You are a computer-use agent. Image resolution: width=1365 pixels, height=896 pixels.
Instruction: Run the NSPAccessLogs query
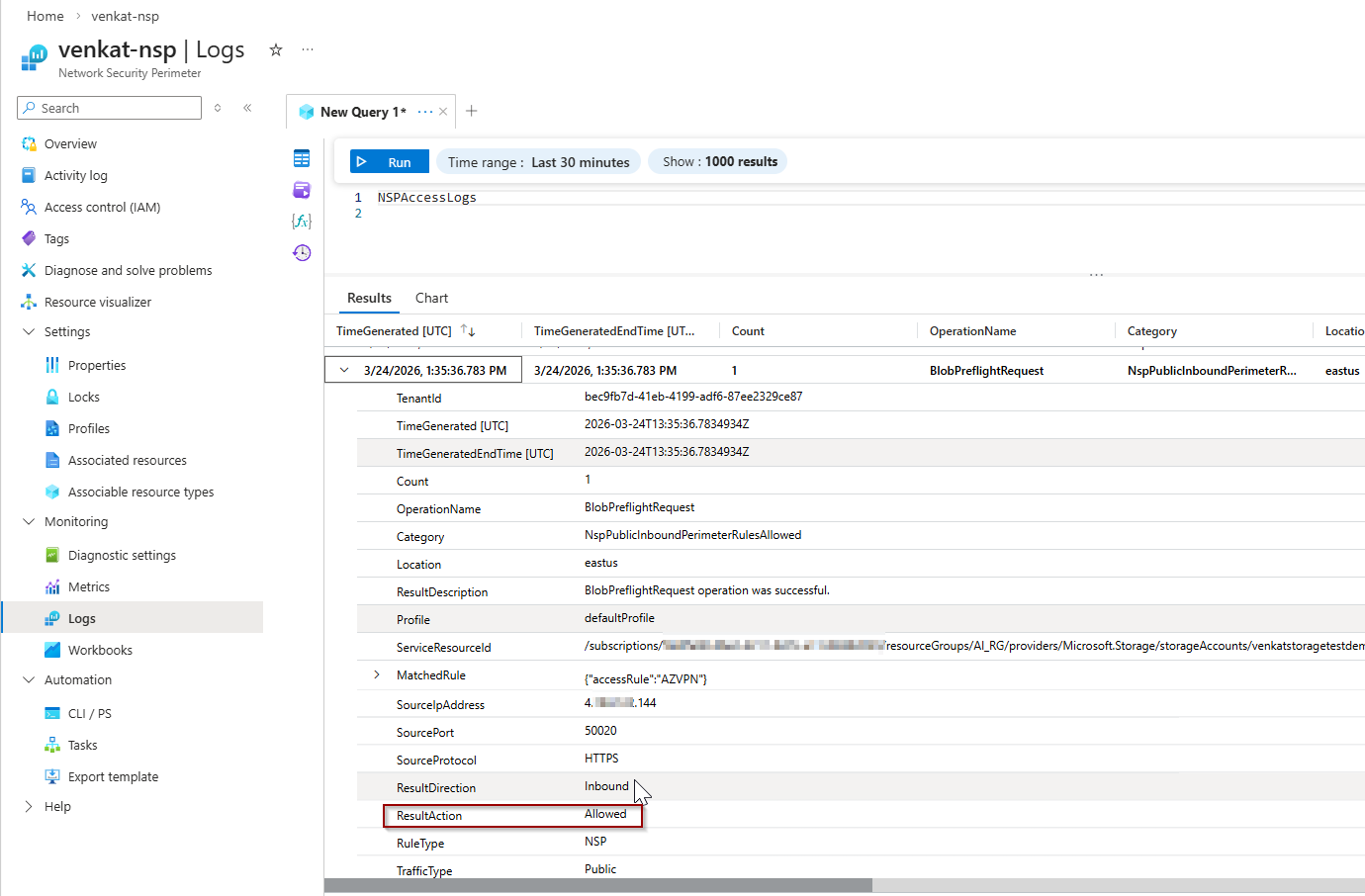coord(390,162)
